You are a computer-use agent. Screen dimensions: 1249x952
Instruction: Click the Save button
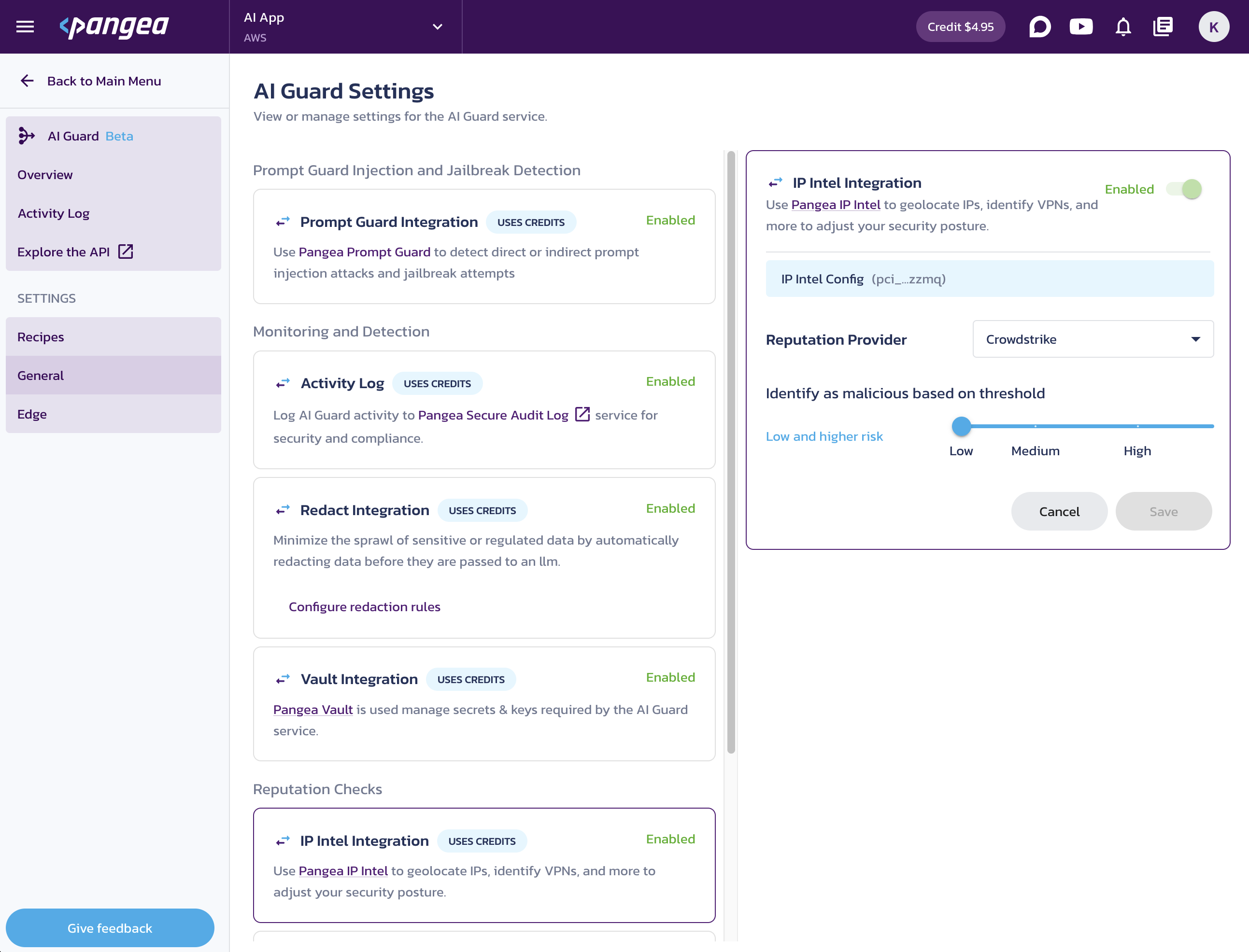1163,511
